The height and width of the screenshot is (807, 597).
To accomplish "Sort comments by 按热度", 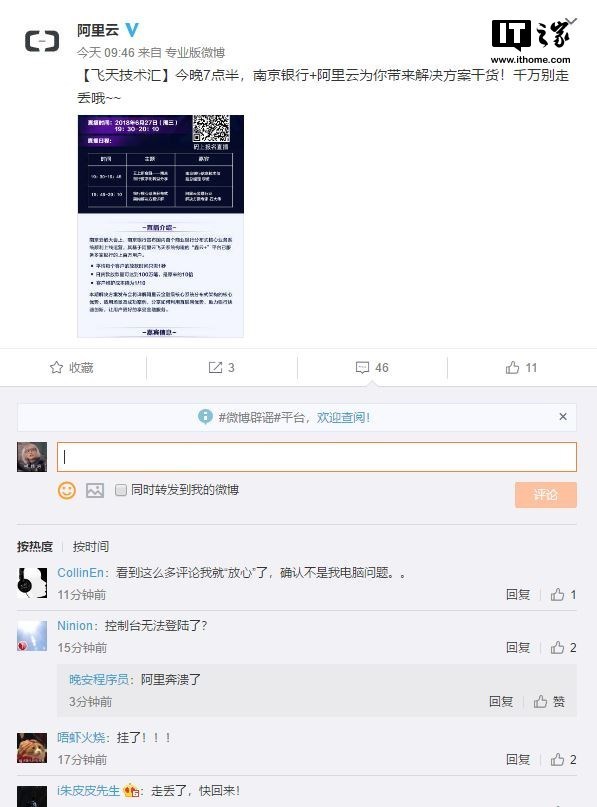I will (x=34, y=547).
